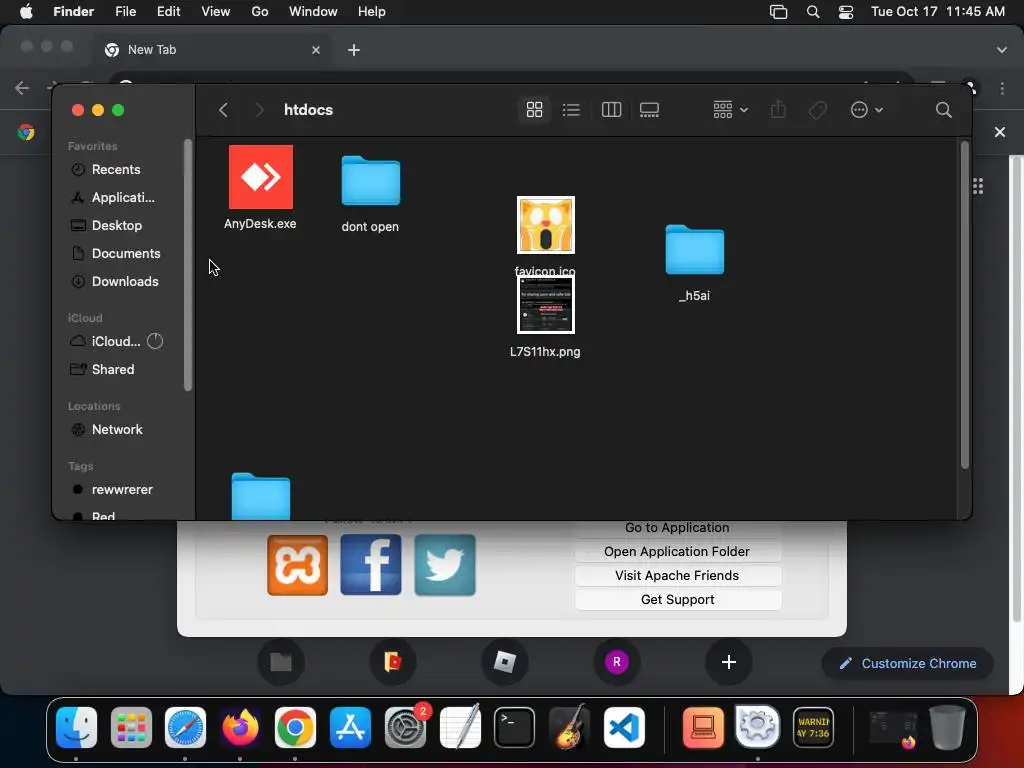1024x768 pixels.
Task: Open Chrome menu three dots
Action: [x=1002, y=88]
